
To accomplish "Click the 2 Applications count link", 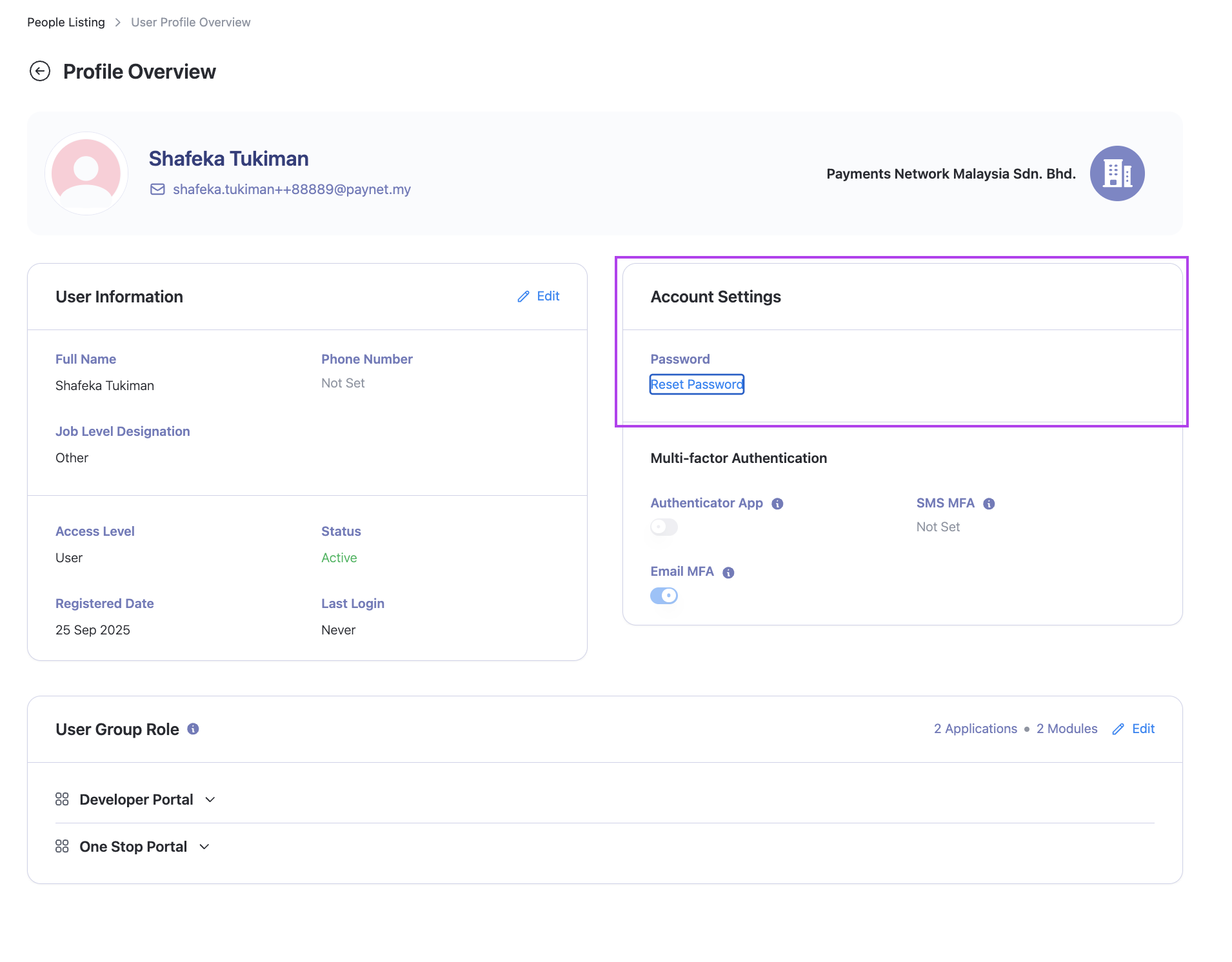I will click(x=975, y=729).
